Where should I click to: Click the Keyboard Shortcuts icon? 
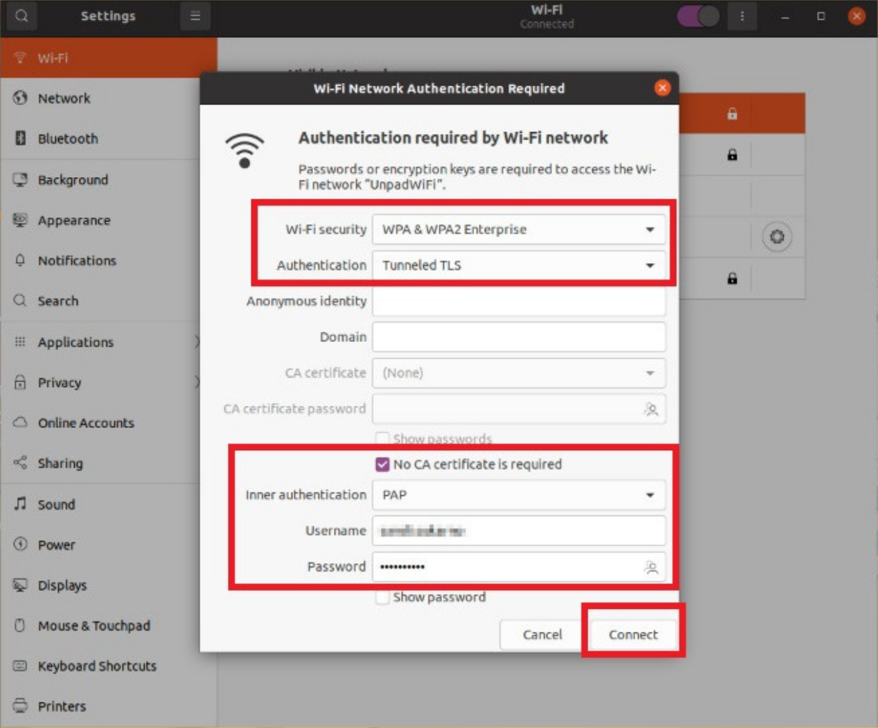20,665
